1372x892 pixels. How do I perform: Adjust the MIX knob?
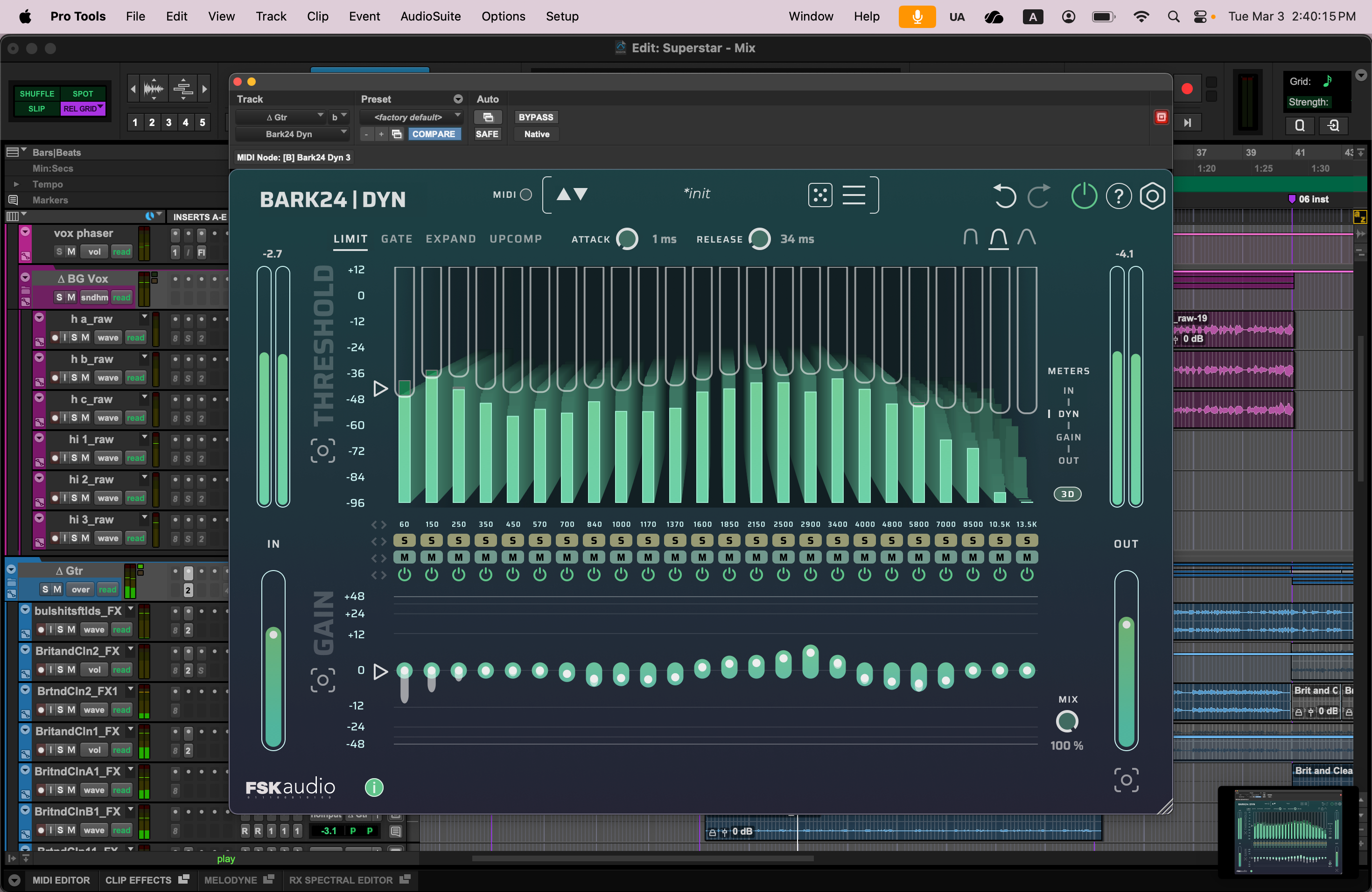(x=1067, y=721)
